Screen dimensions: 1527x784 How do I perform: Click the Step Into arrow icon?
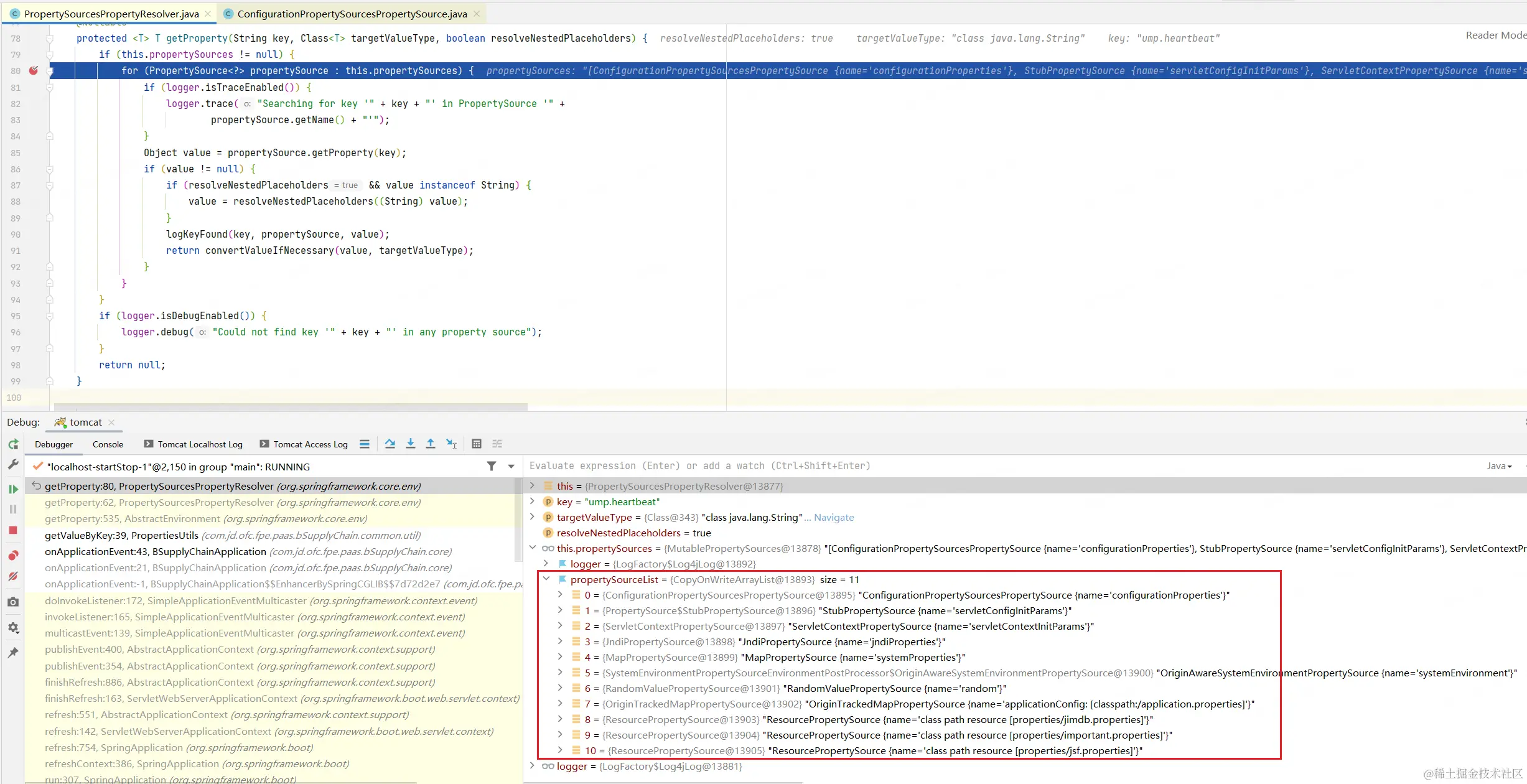point(411,444)
